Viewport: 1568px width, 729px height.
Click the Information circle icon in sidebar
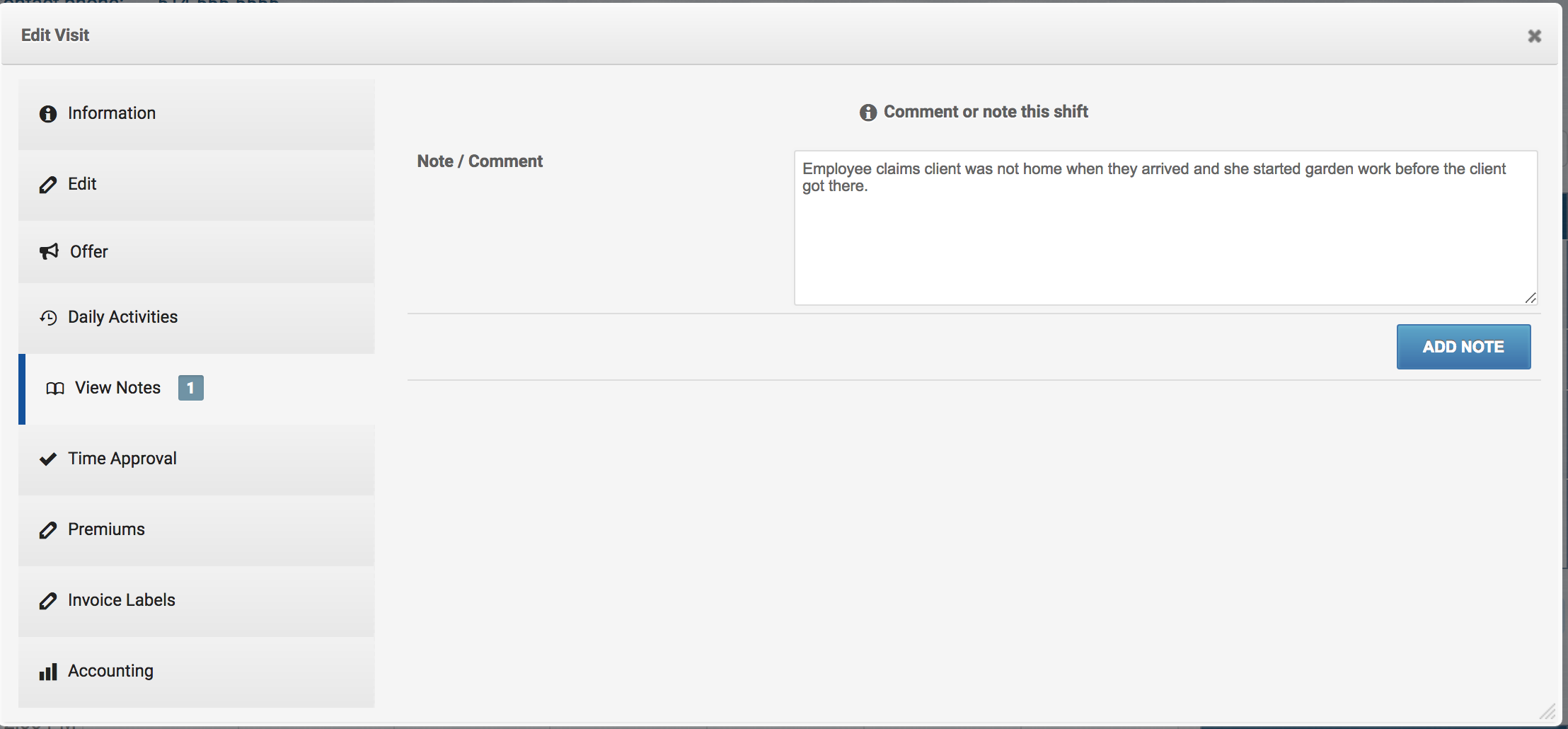pos(48,114)
